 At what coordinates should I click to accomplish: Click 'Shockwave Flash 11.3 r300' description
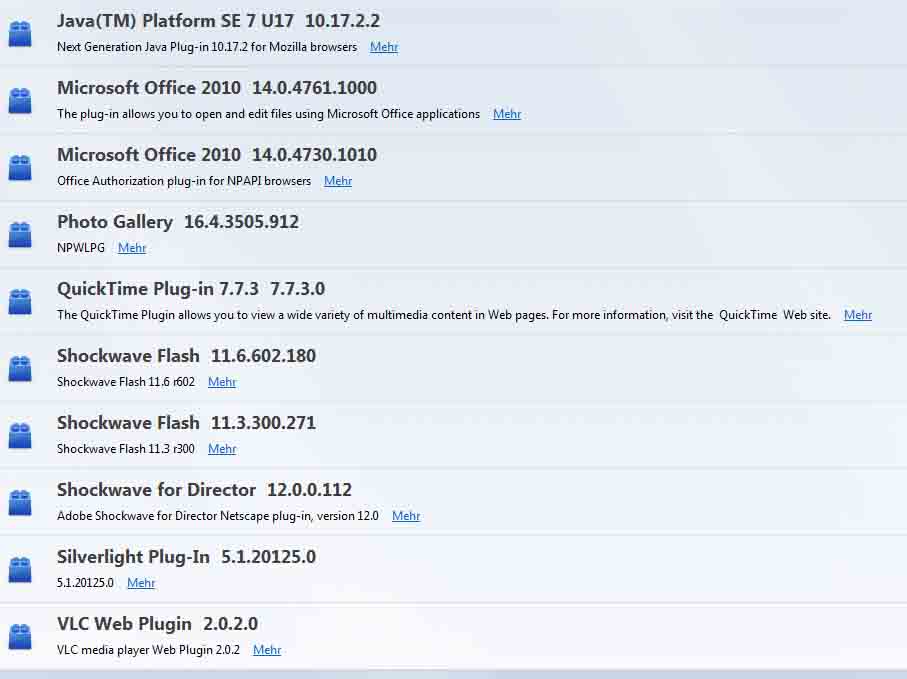(x=126, y=449)
